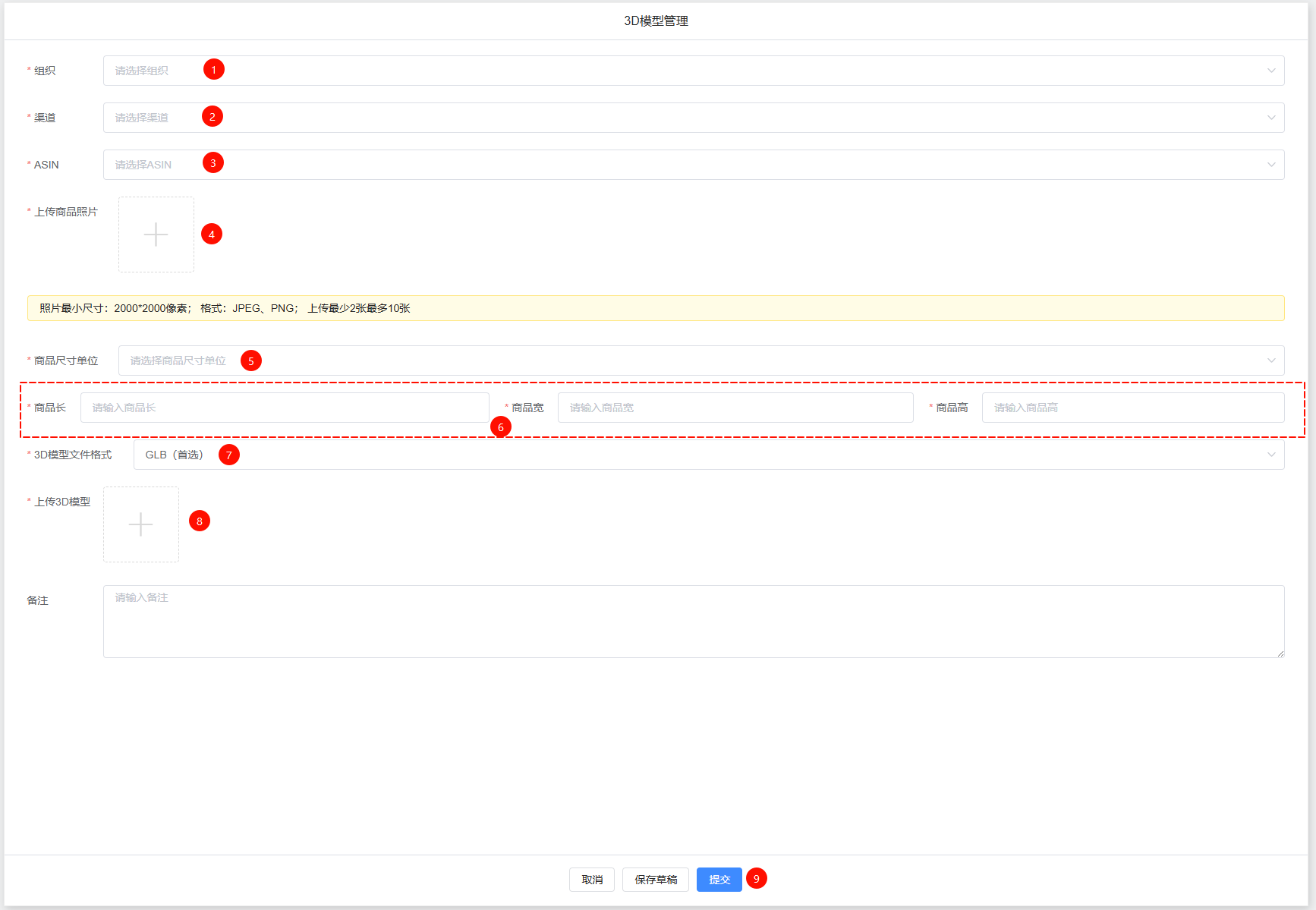This screenshot has width=1316, height=910.
Task: Click the chevron arrow of 组织 field
Action: pos(1270,71)
